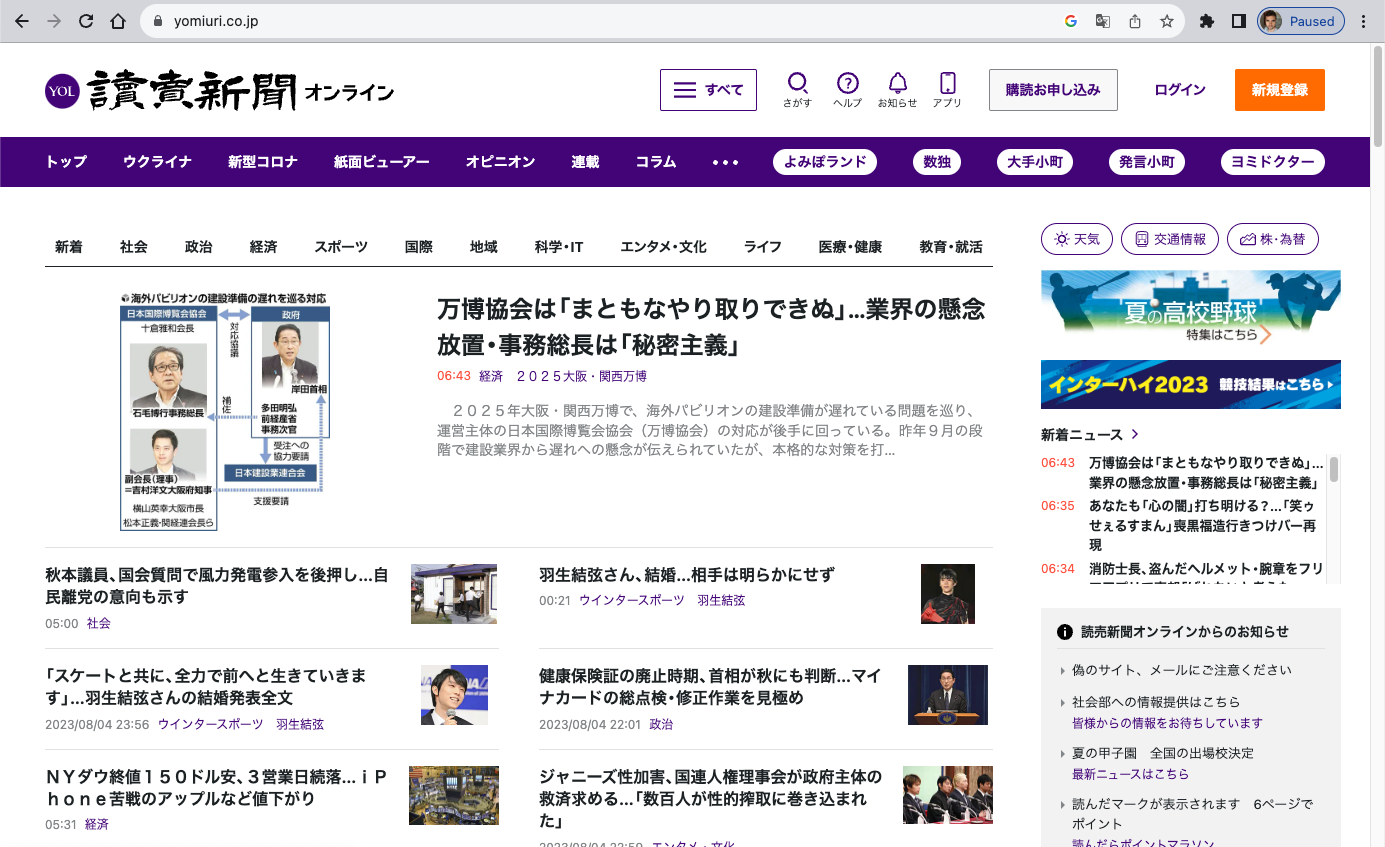Viewport: 1385px width, 847px height.
Task: Click the ログイン link
Action: [x=1180, y=90]
